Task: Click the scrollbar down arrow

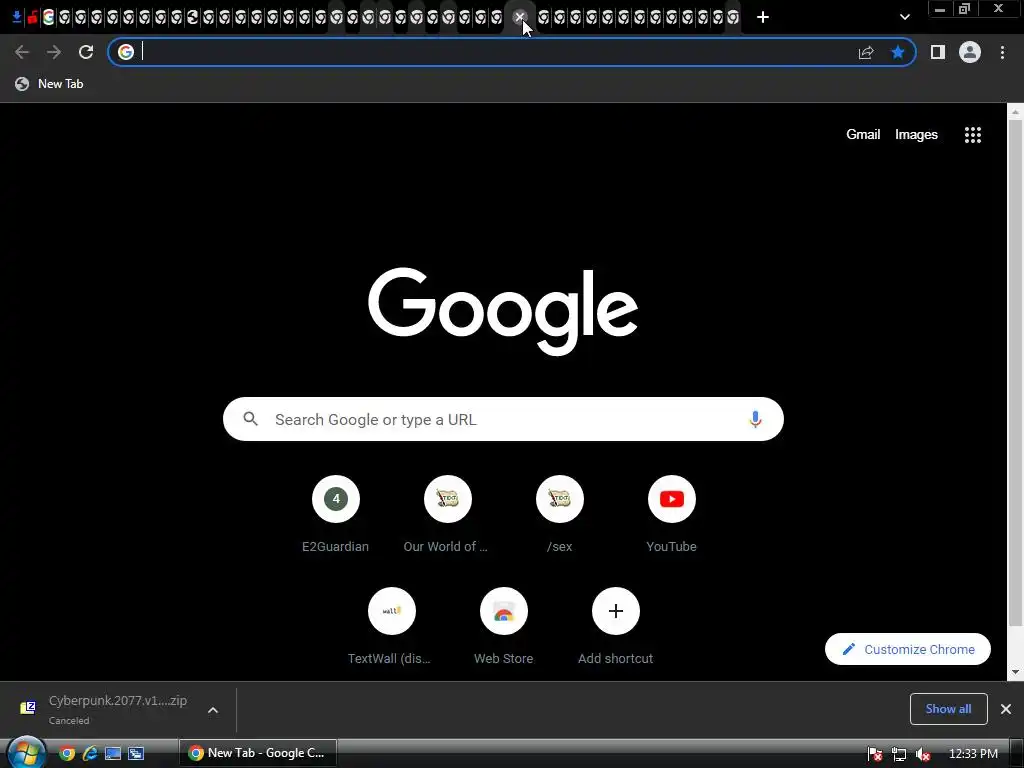Action: (1016, 672)
